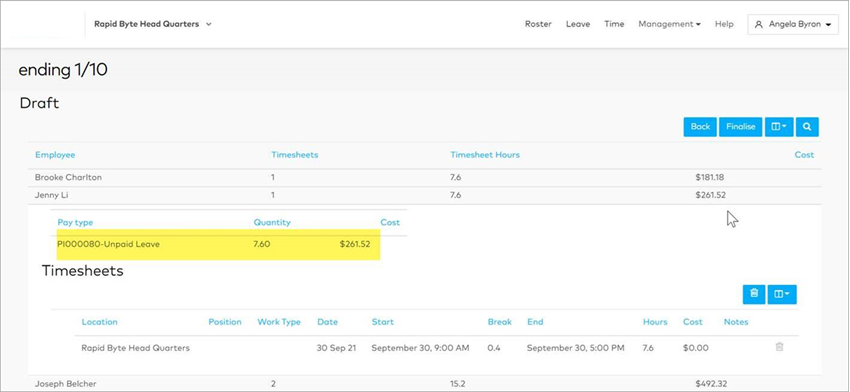Delete the 30 Sep 21 timesheet row

pyautogui.click(x=780, y=347)
